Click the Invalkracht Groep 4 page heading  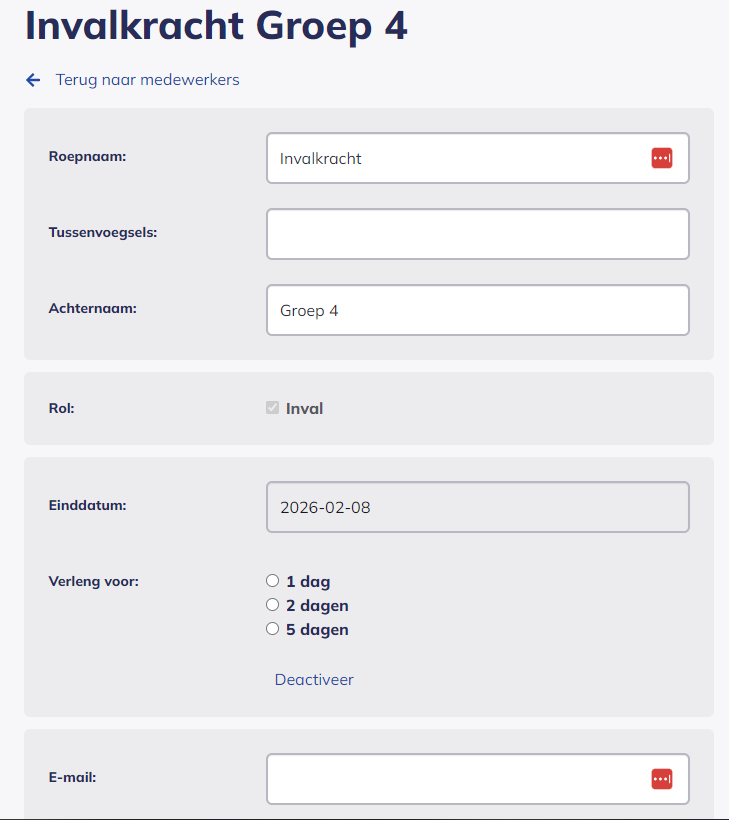[x=216, y=26]
